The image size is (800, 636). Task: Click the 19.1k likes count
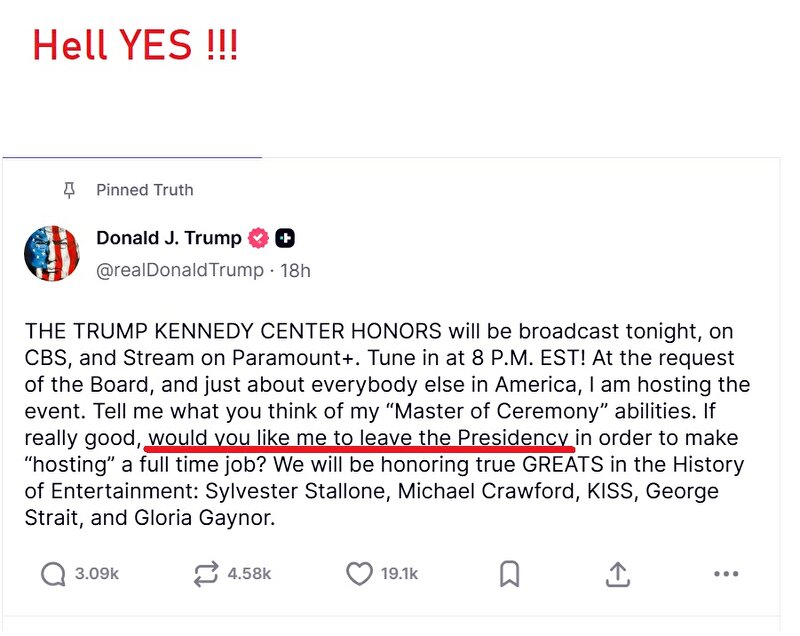click(x=399, y=574)
